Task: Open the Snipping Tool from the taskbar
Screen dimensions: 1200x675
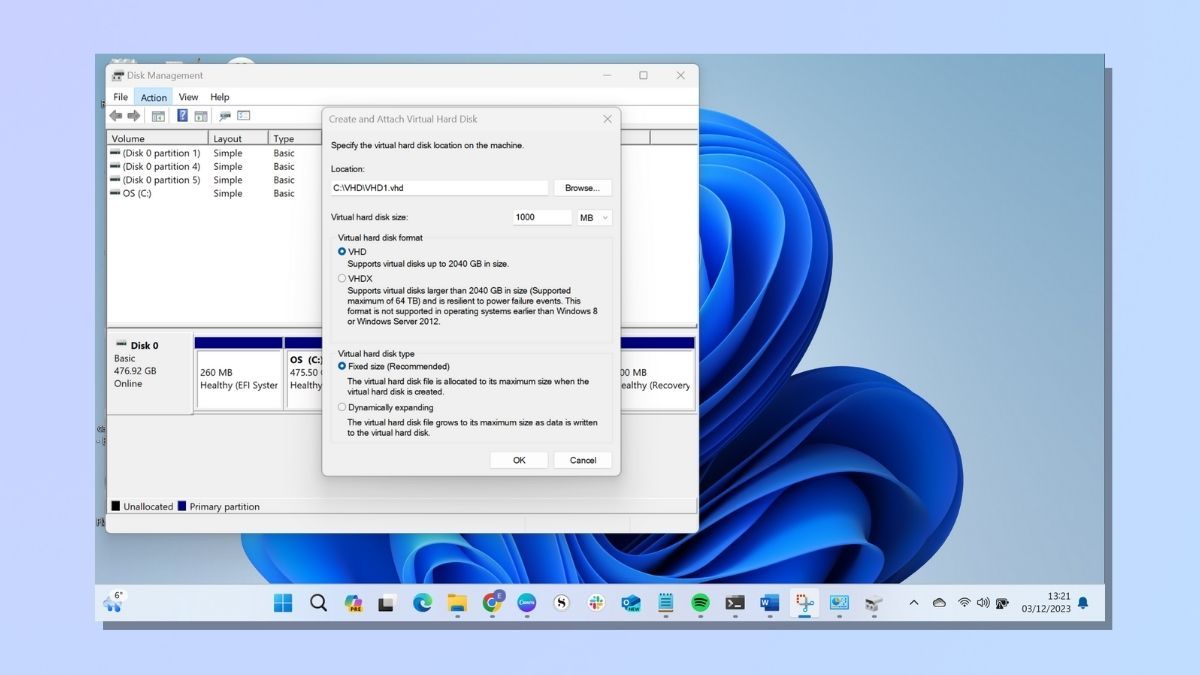Action: pos(806,603)
